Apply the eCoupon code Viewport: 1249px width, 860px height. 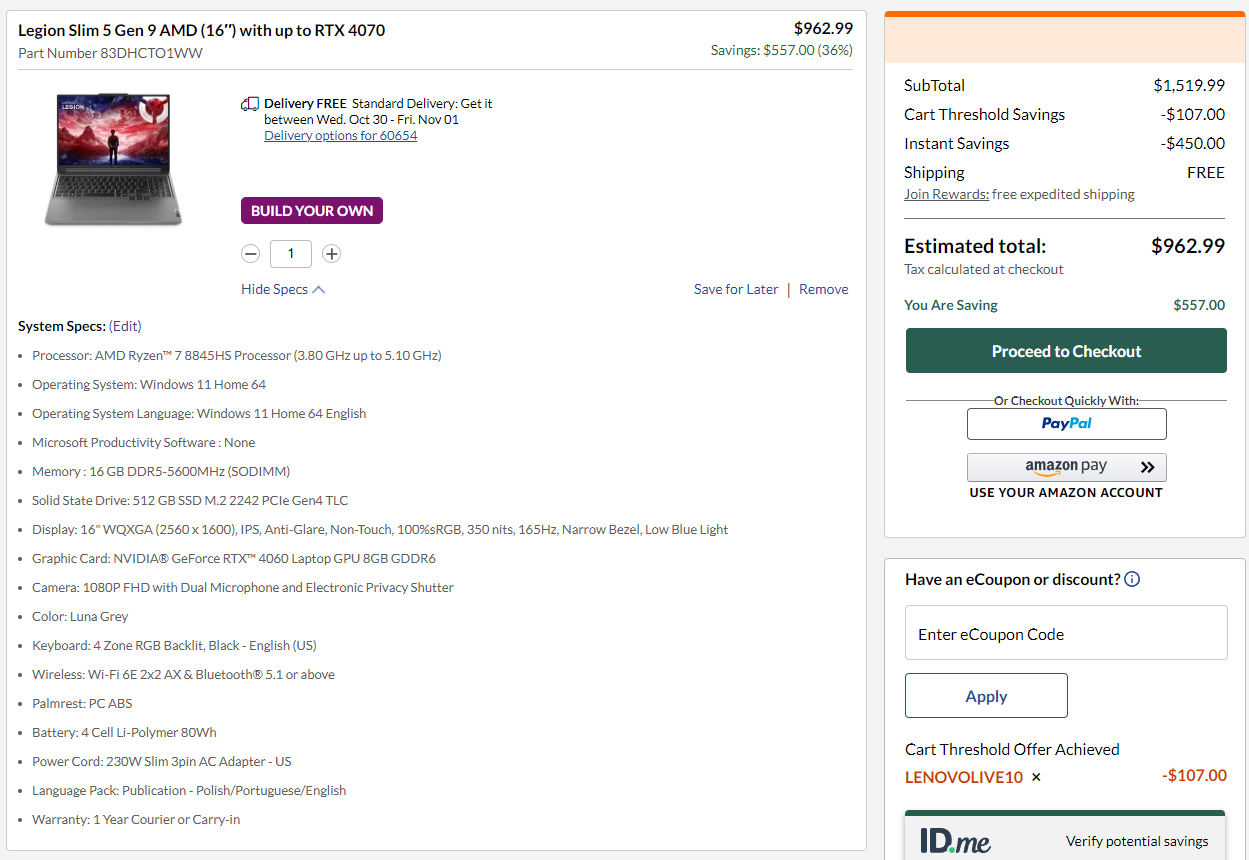[x=986, y=696]
